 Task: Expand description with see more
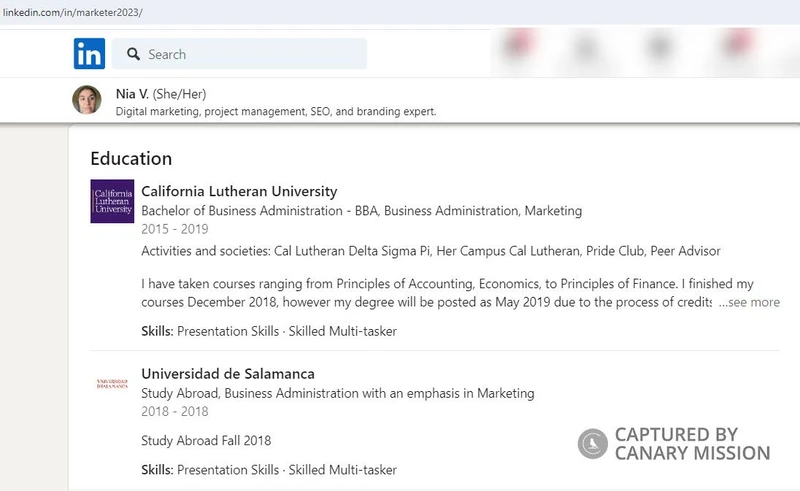click(x=749, y=302)
